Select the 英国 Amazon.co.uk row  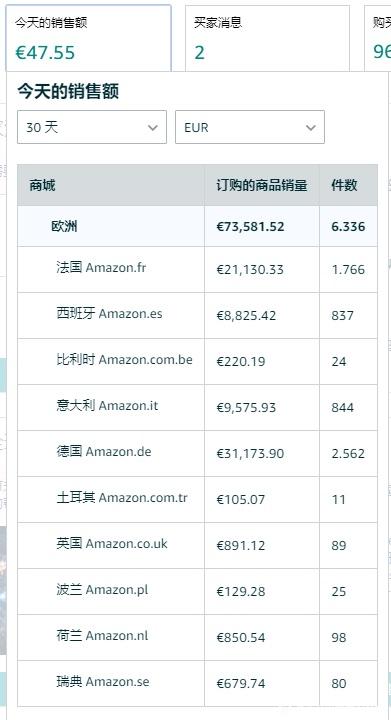coord(197,545)
